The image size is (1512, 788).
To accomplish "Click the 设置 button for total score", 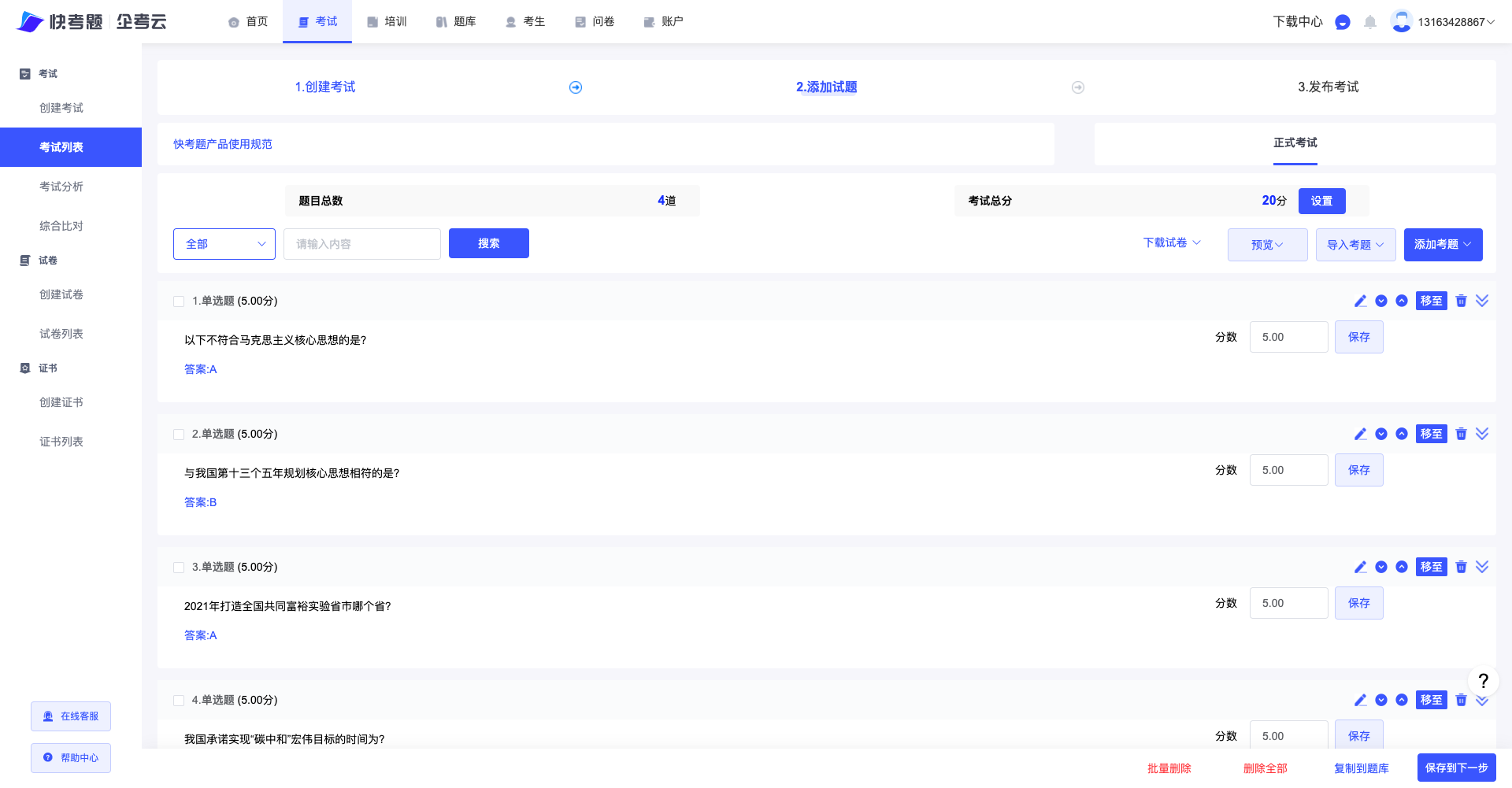I will [1322, 201].
